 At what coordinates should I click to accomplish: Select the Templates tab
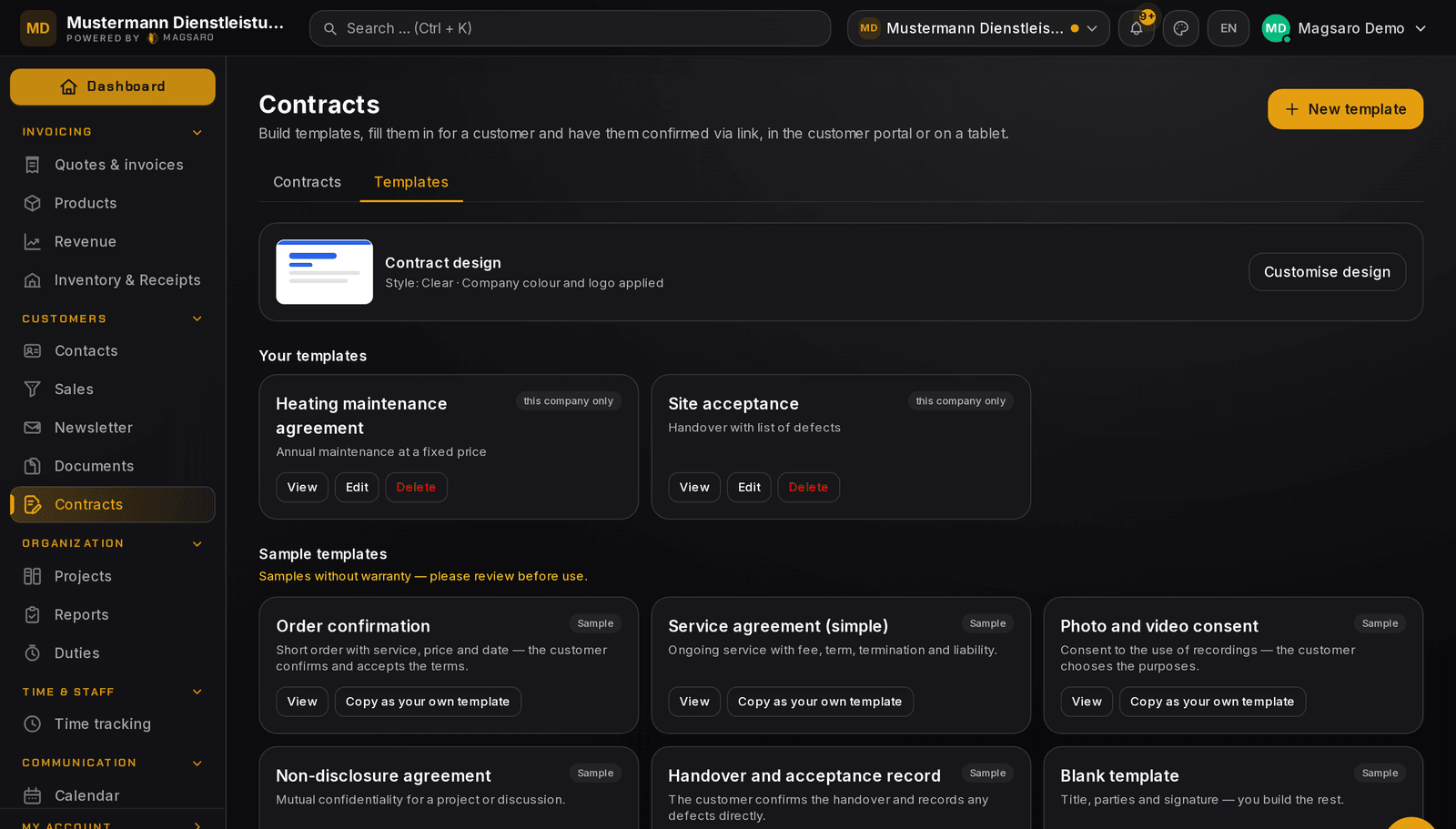[x=411, y=182]
